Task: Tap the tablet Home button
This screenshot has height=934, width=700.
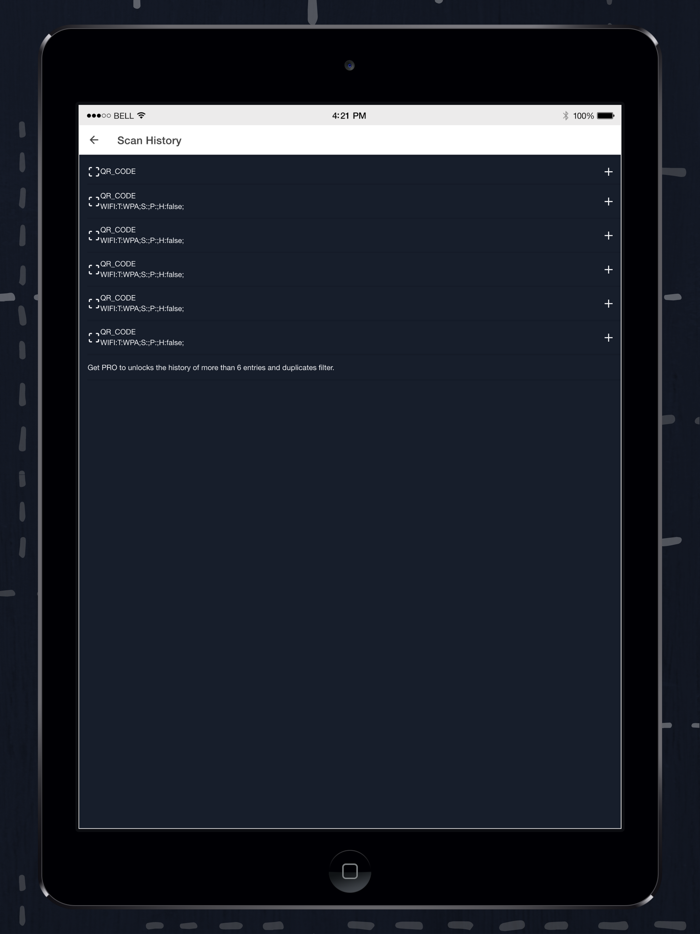Action: coord(350,871)
